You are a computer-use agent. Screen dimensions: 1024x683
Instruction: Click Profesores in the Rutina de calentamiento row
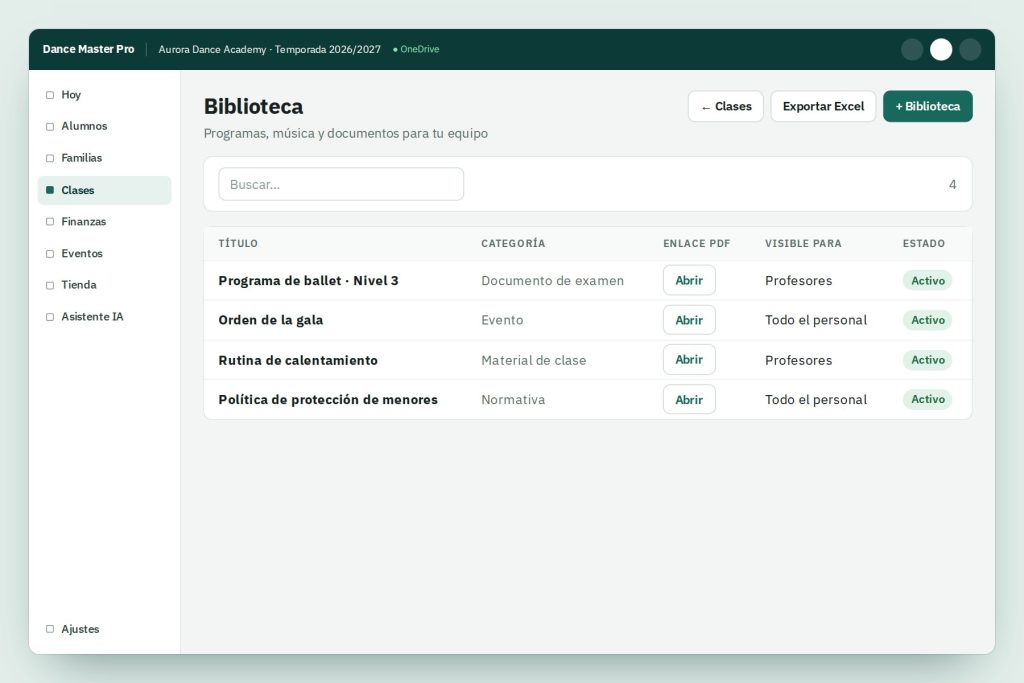[x=798, y=360]
